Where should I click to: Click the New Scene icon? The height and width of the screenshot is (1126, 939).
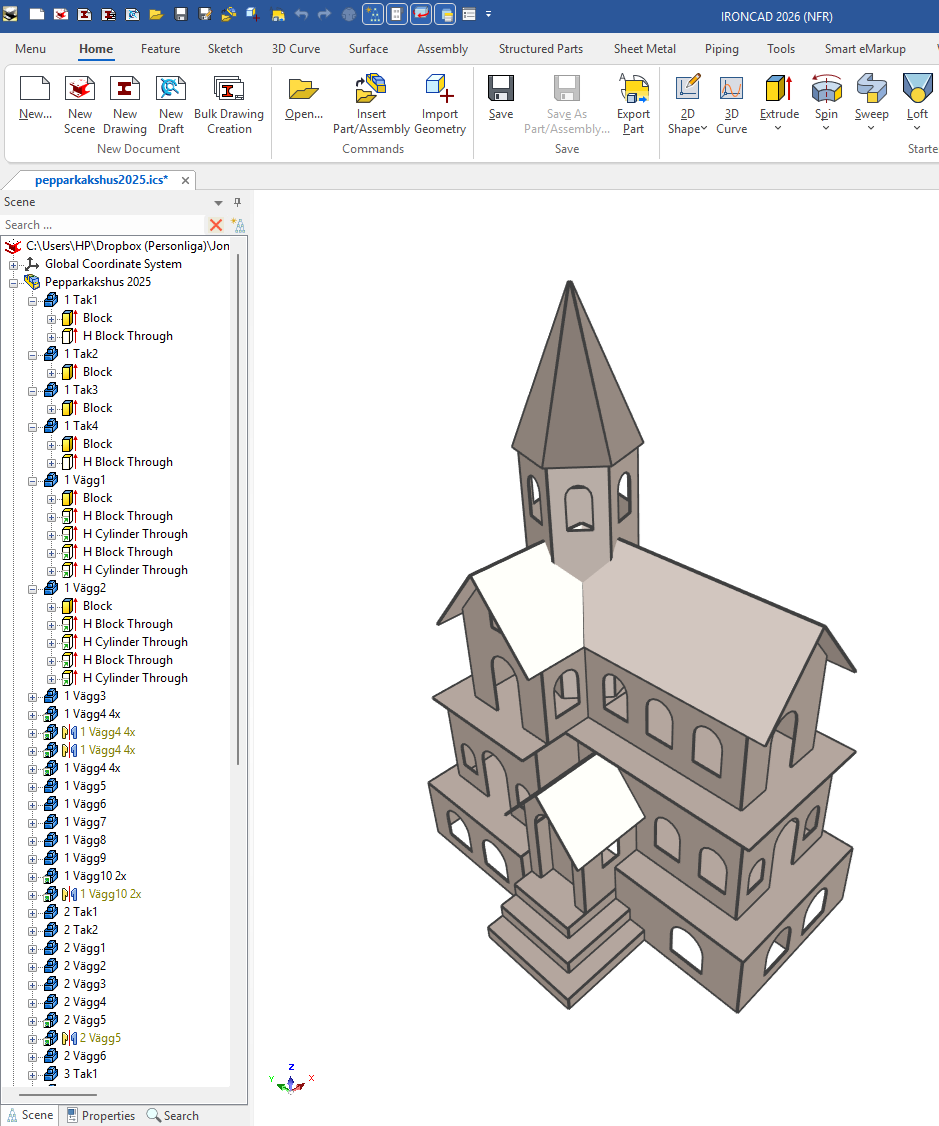(80, 90)
